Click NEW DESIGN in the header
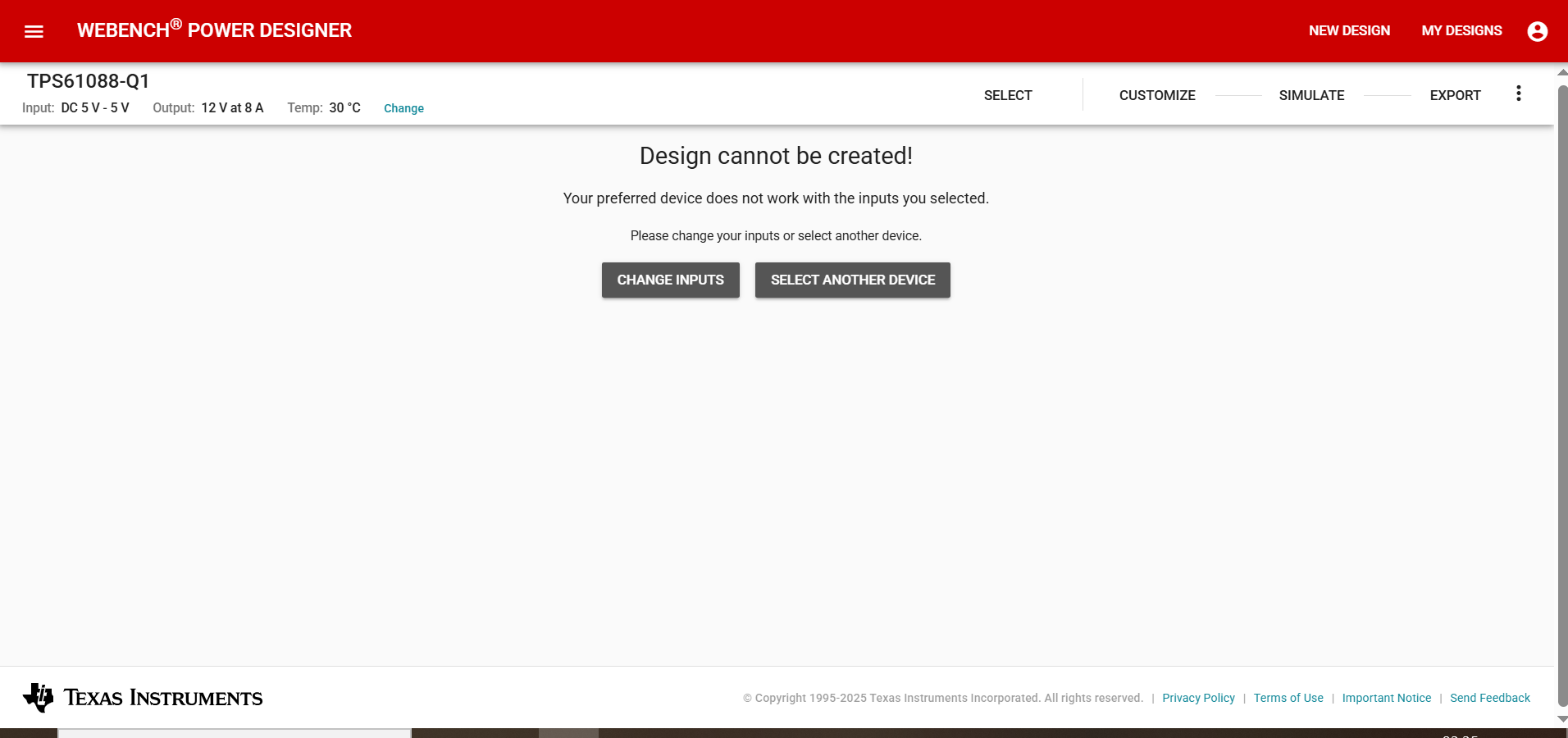 [1349, 30]
